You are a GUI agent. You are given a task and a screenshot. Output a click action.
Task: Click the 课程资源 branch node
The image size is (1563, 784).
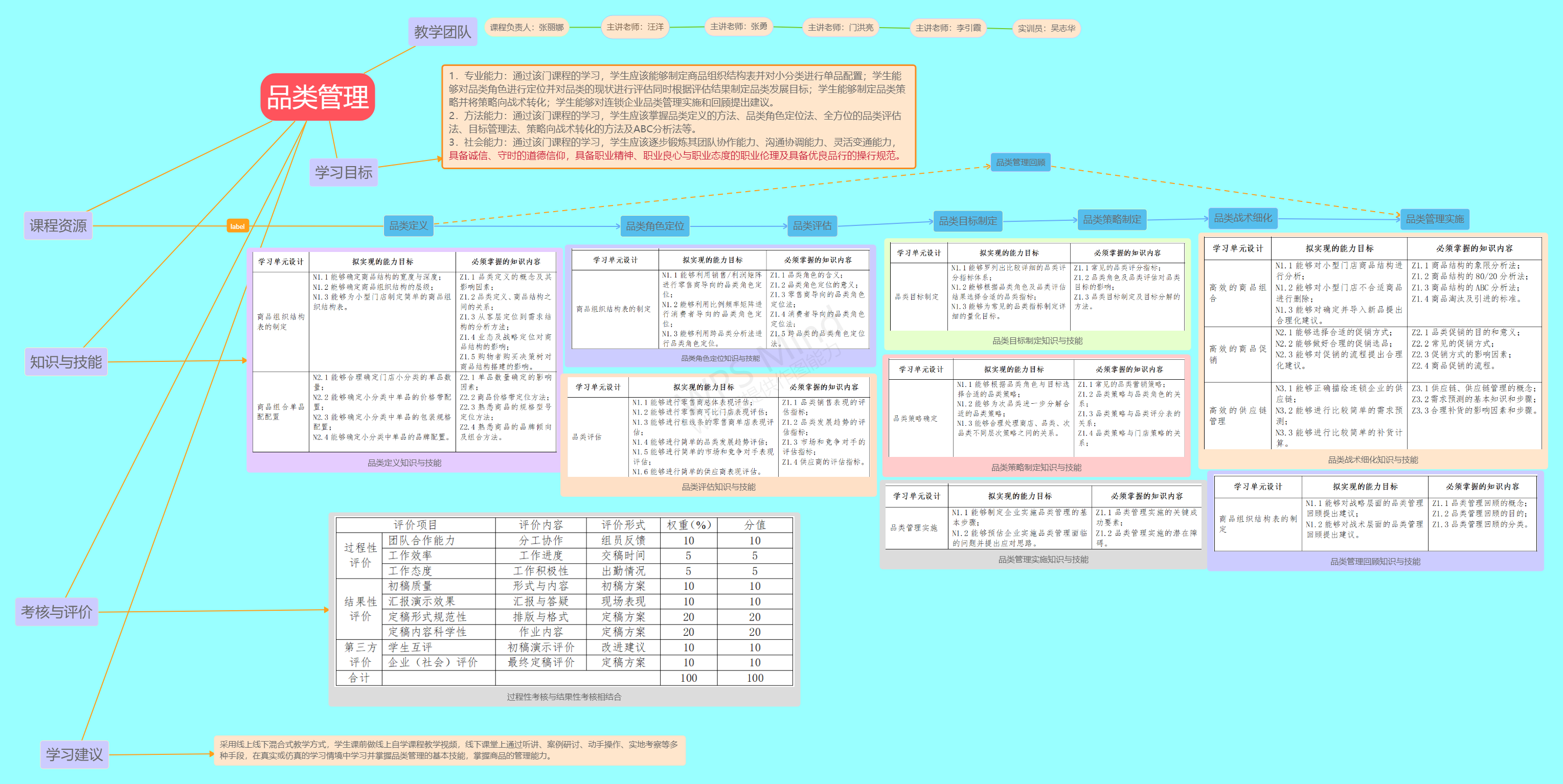pos(58,225)
